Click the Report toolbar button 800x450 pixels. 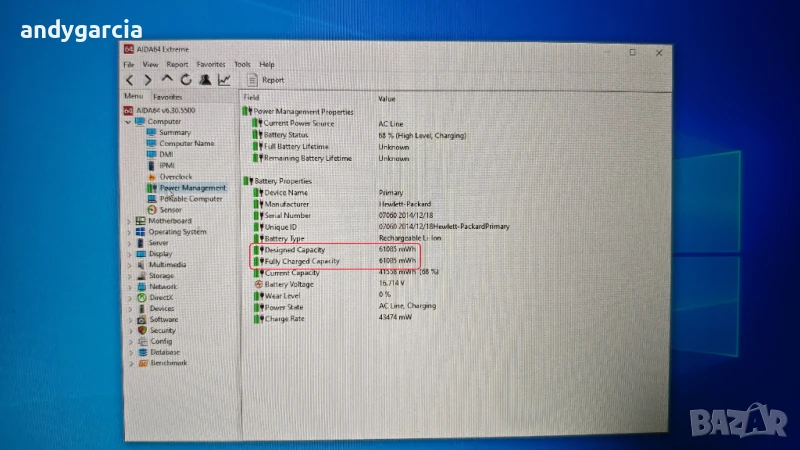click(x=266, y=80)
